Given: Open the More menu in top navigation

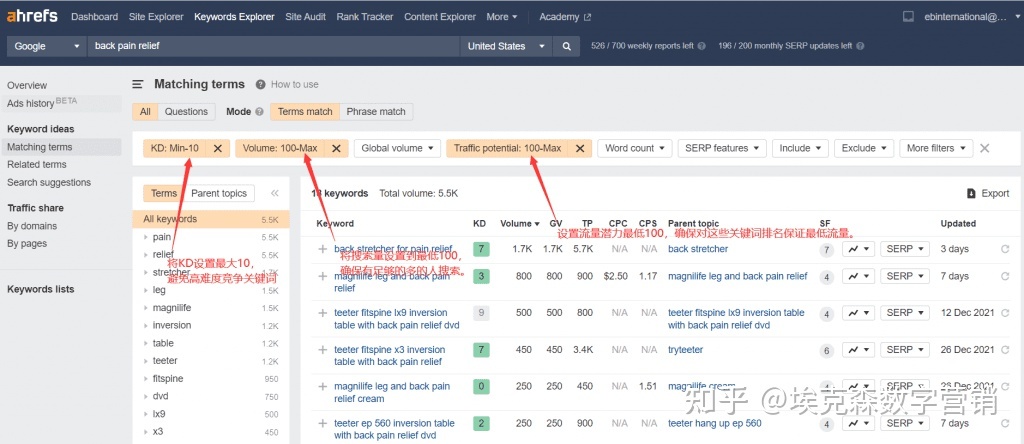Looking at the screenshot, I should (502, 17).
